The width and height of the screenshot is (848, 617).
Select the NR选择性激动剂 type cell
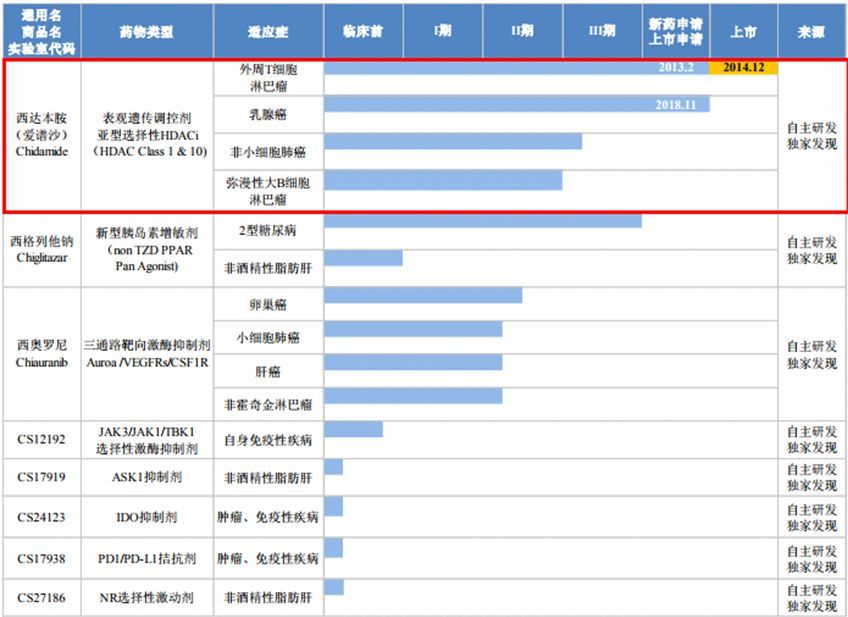(x=147, y=598)
